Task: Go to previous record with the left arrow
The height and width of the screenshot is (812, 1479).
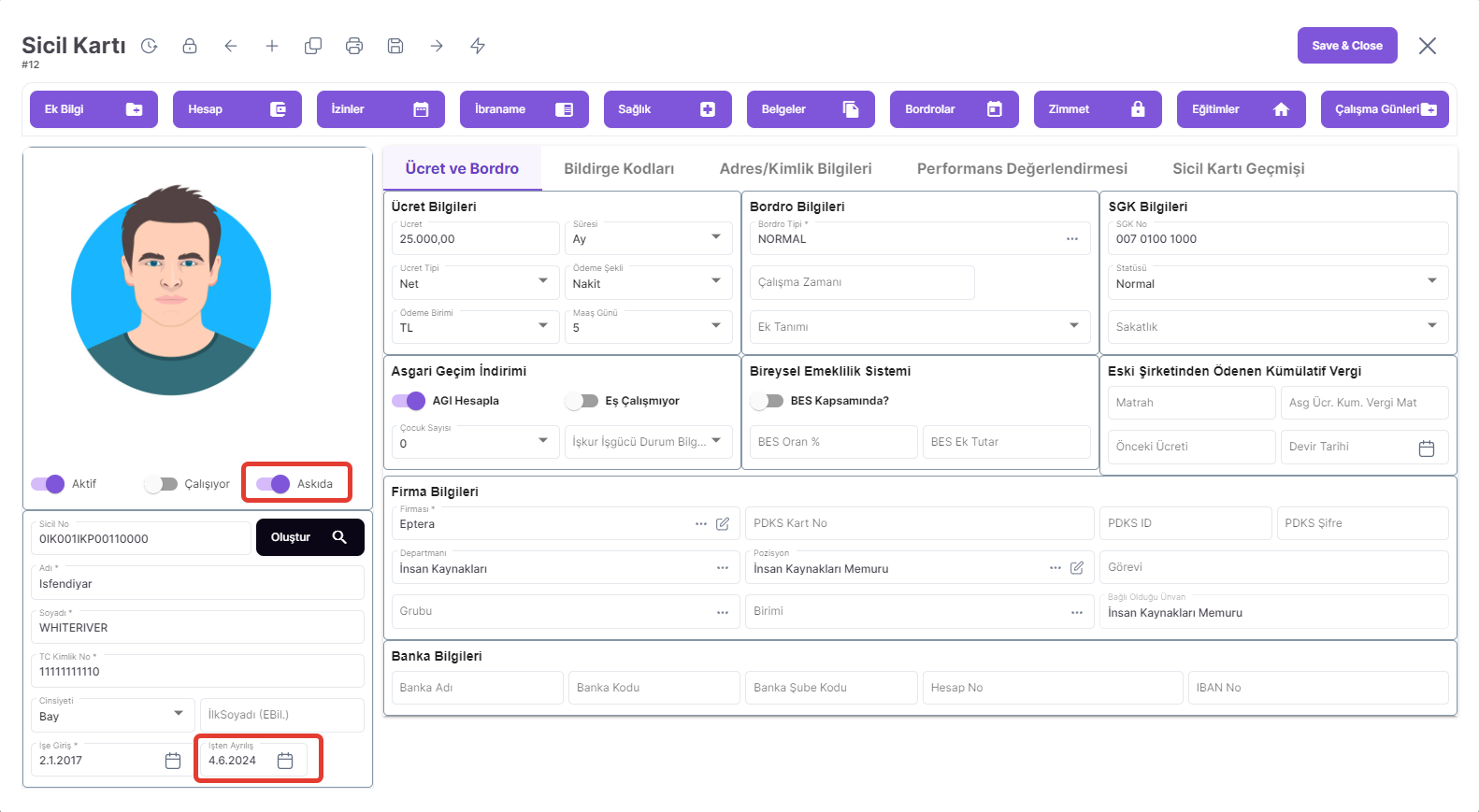Action: [231, 46]
